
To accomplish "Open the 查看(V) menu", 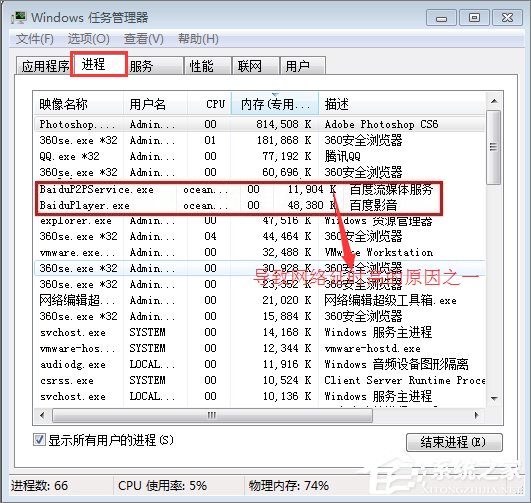I will pos(144,39).
